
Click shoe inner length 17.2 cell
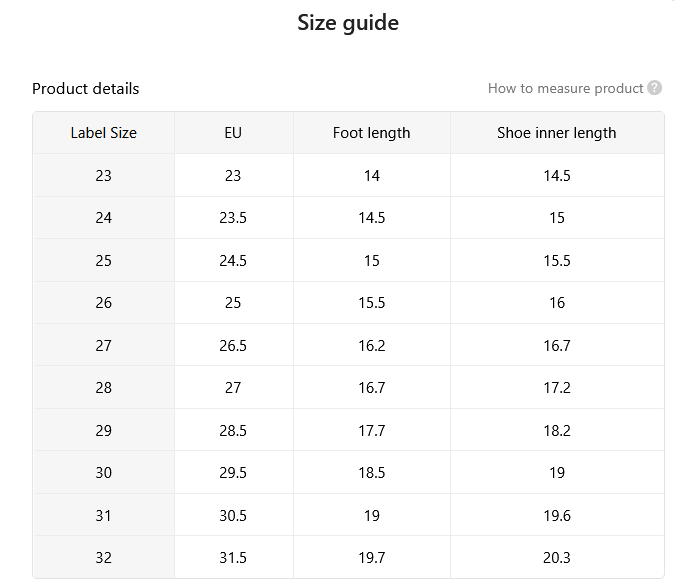(x=556, y=387)
